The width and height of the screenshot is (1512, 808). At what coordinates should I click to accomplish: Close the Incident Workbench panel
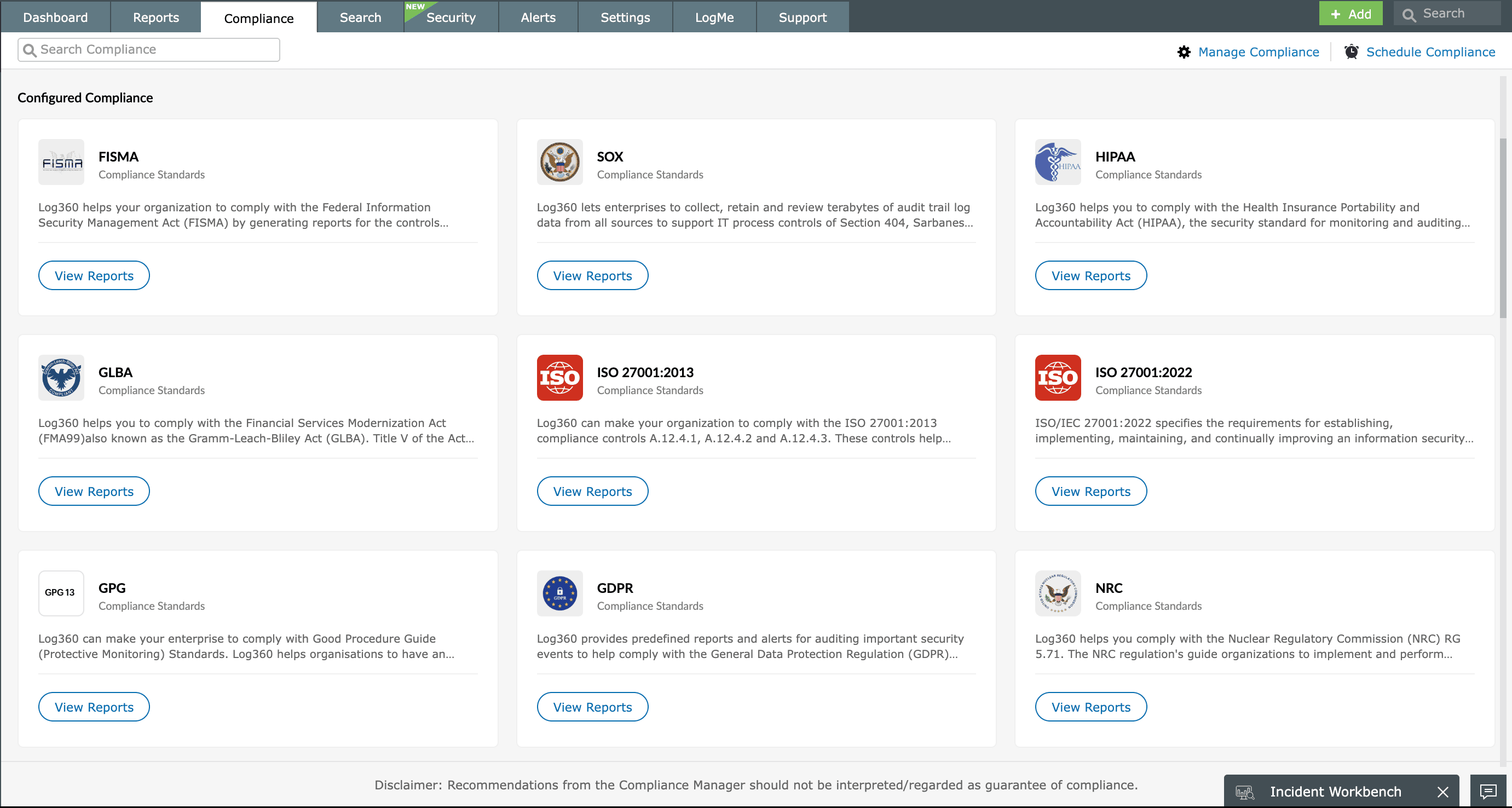(x=1442, y=792)
